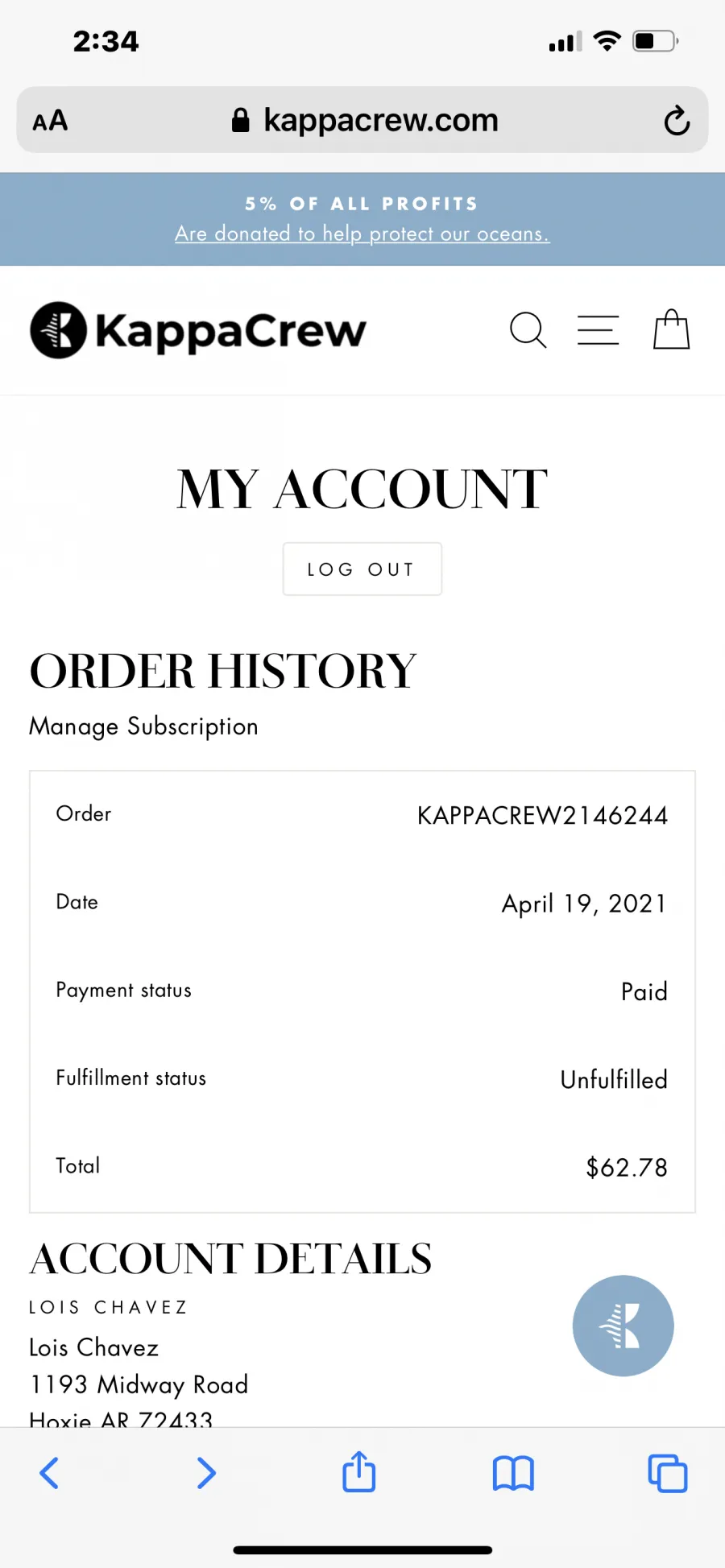Go back with Safari back arrow
The image size is (725, 1568).
49,1473
